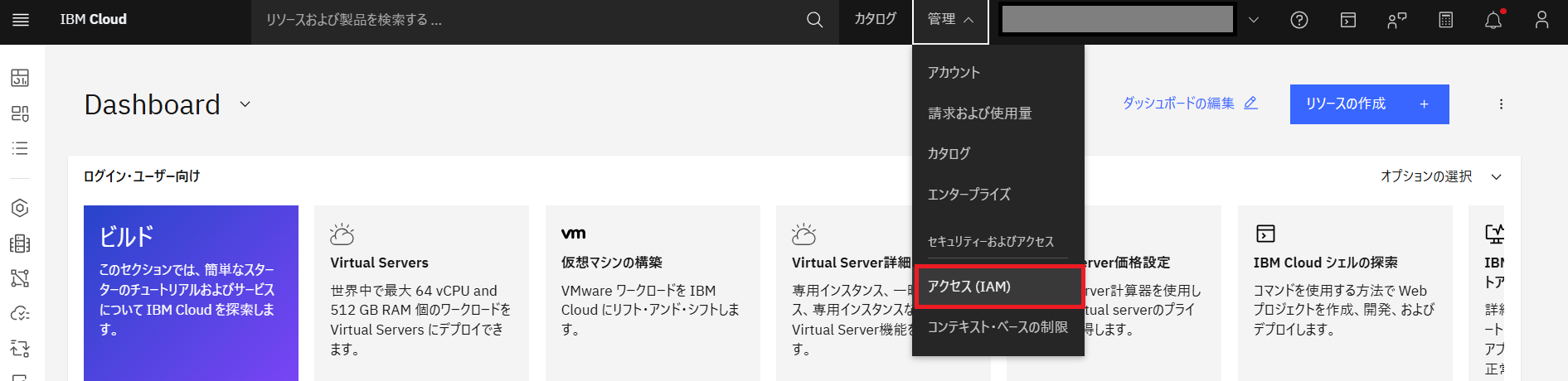
Task: Open the dashboard icon in sidebar
Action: pos(20,78)
